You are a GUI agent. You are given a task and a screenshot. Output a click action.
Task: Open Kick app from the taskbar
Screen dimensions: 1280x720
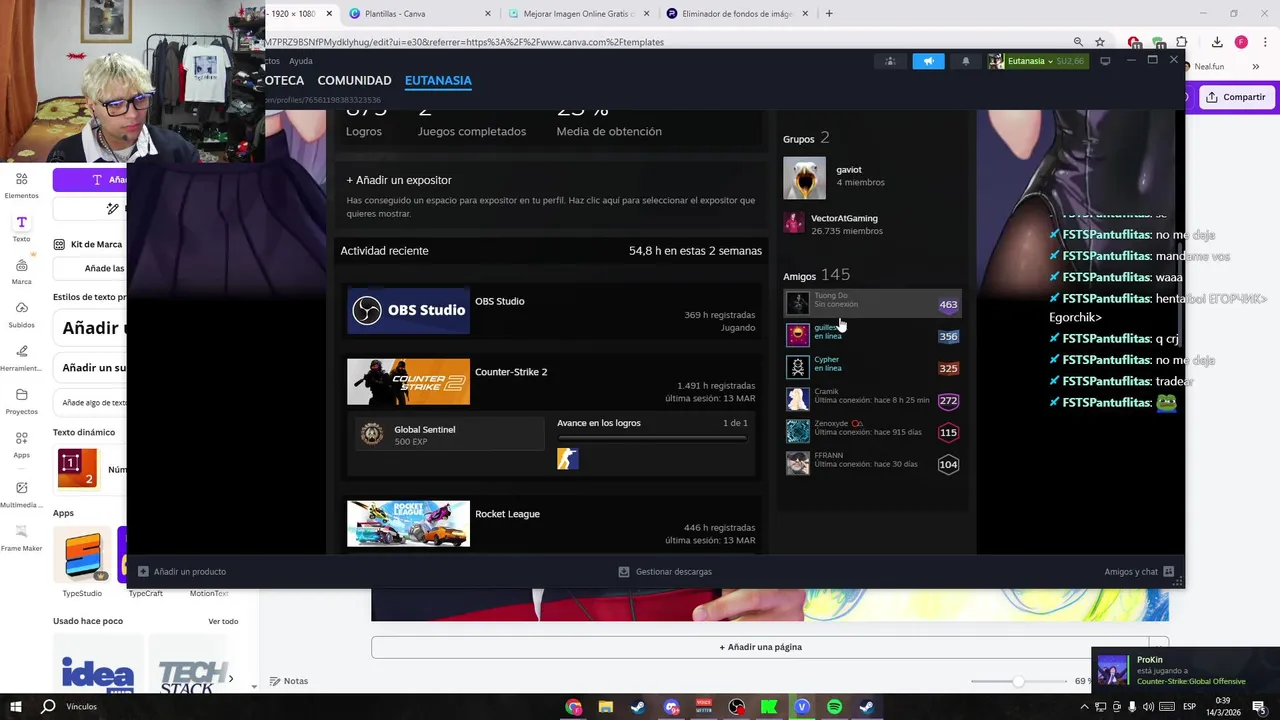[x=769, y=707]
